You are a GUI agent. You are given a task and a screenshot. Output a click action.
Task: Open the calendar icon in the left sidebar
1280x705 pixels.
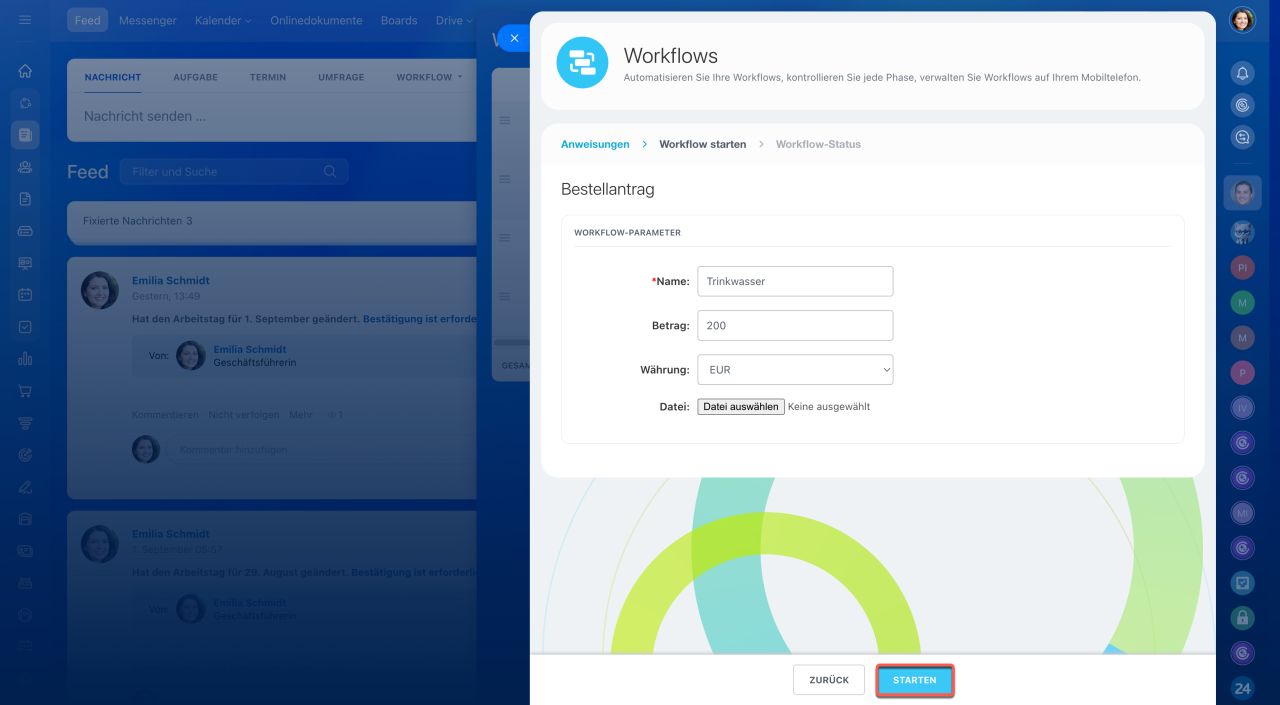click(x=25, y=295)
